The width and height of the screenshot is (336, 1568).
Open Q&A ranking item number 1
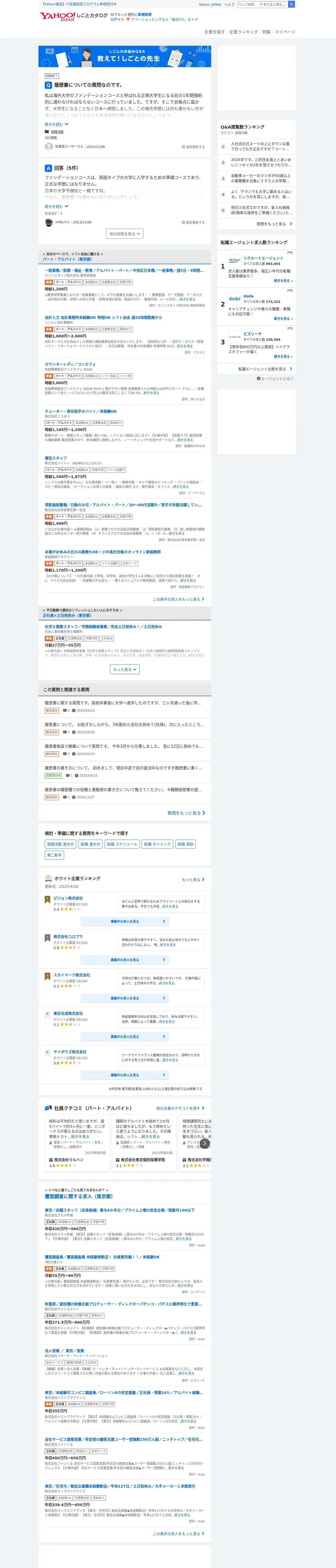pos(257,146)
